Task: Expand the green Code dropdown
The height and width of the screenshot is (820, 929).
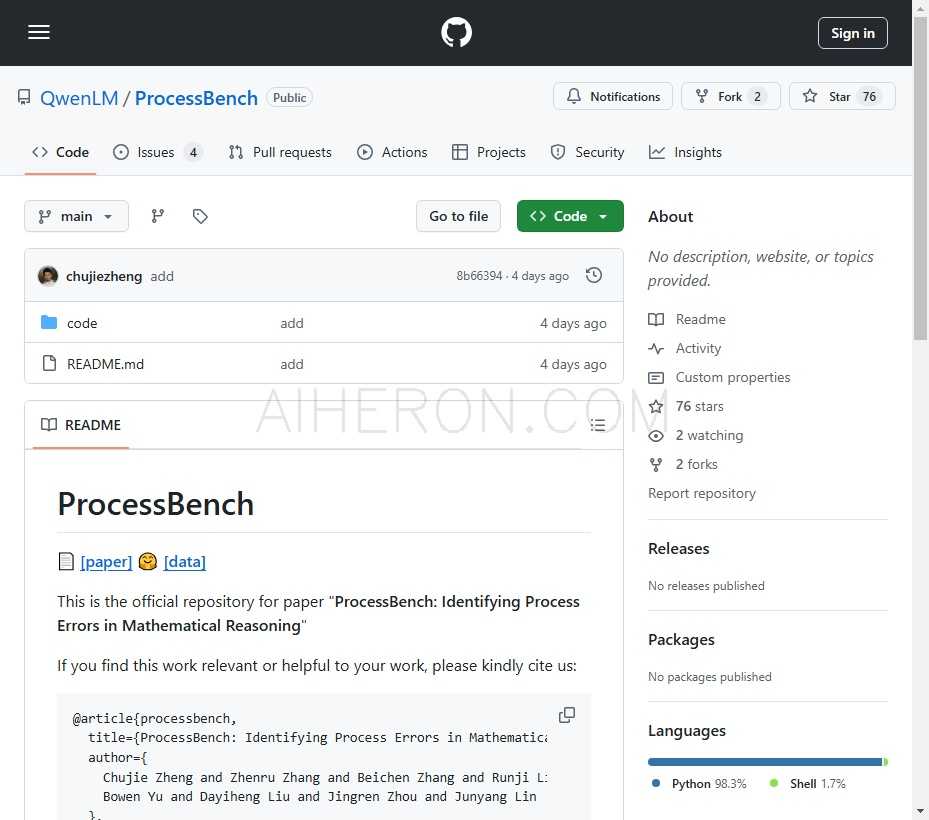Action: [570, 216]
